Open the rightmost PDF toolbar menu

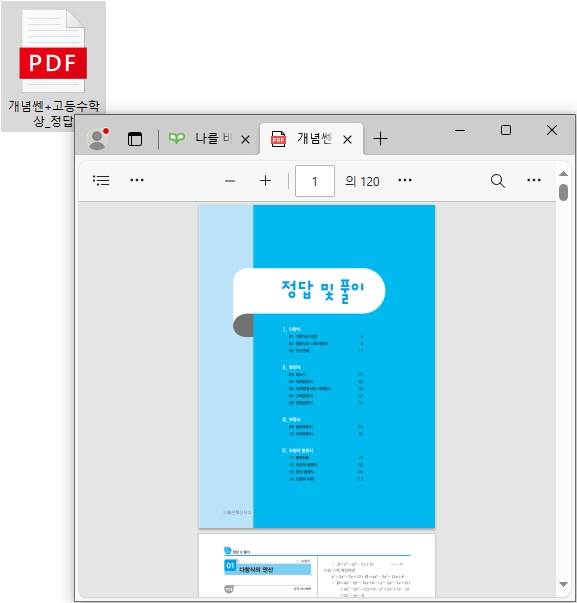click(534, 180)
